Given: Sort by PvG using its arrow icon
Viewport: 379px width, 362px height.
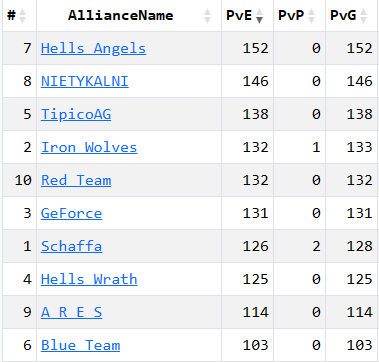Looking at the screenshot, I should 363,16.
